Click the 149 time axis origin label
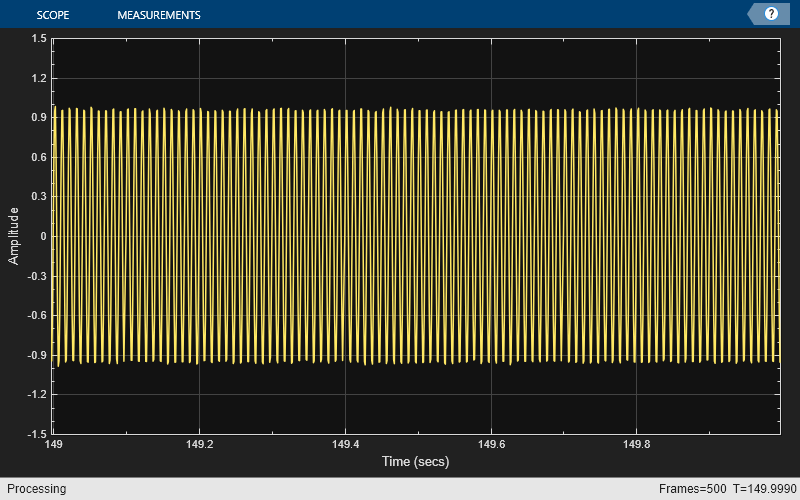The image size is (800, 500). [54, 444]
